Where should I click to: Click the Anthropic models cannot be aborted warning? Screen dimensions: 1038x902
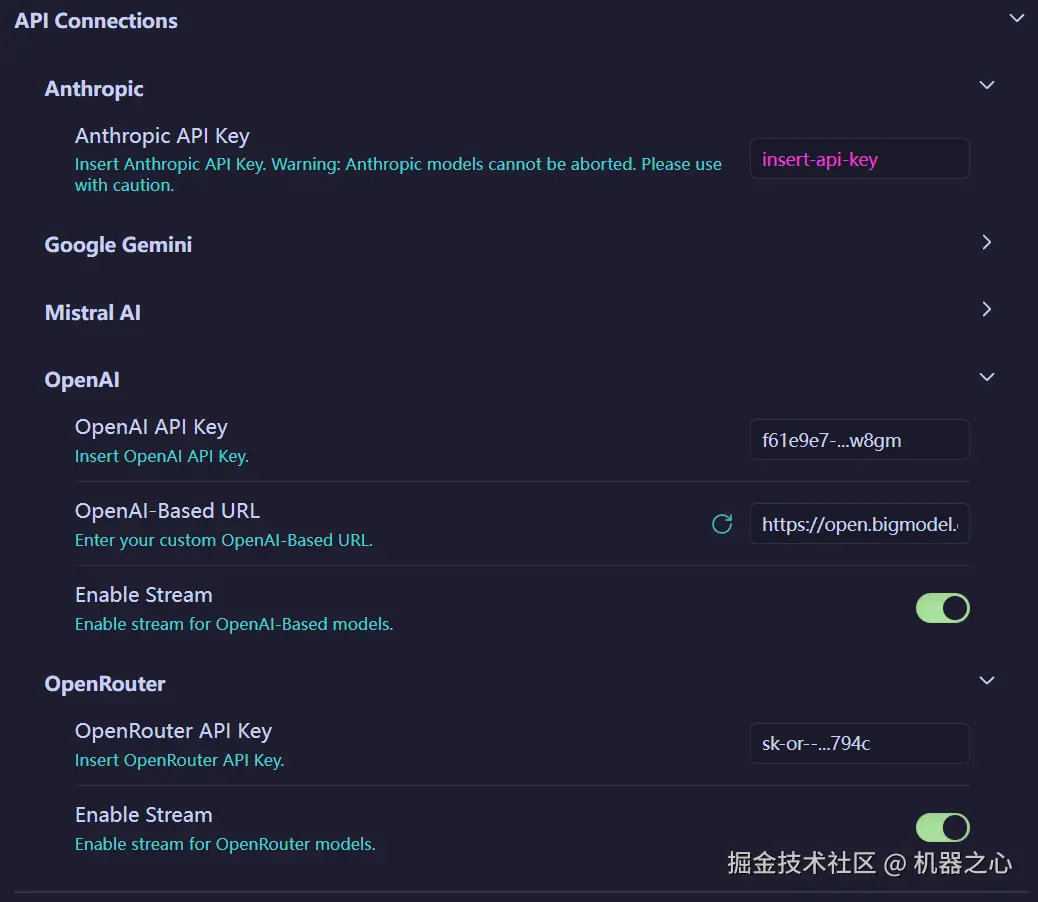[398, 175]
